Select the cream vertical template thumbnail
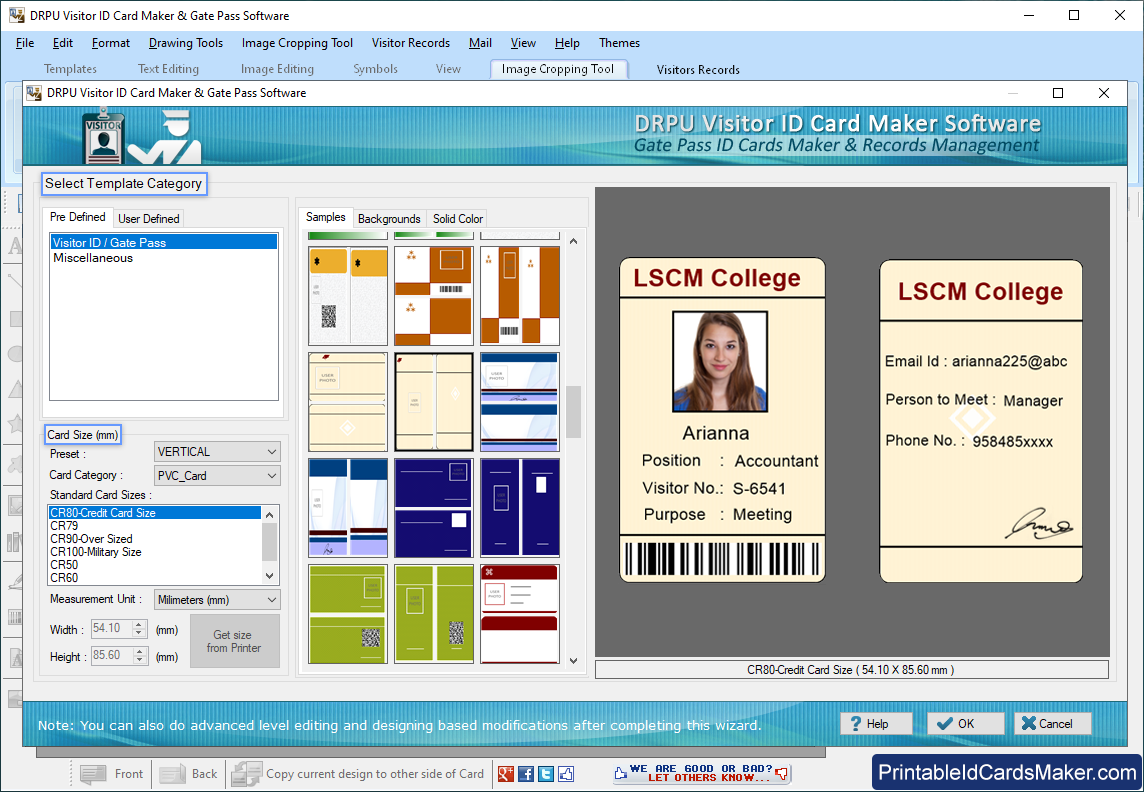Image resolution: width=1144 pixels, height=792 pixels. click(x=434, y=402)
